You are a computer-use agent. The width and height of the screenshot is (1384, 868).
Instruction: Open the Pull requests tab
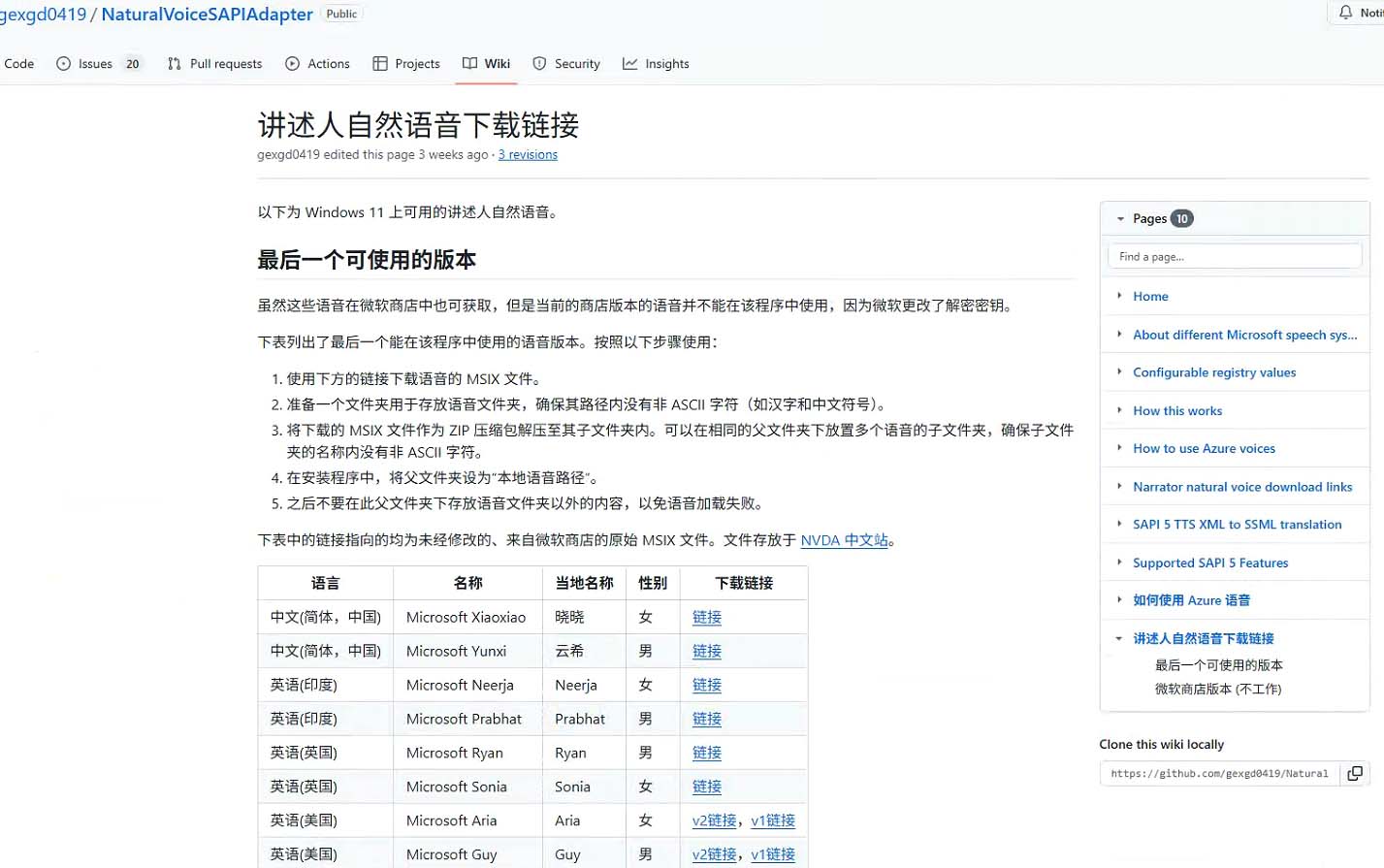click(214, 64)
